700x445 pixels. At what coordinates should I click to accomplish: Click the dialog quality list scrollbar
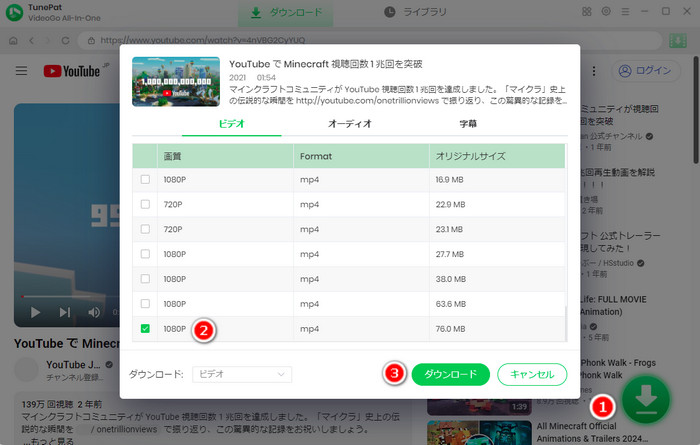[x=566, y=324]
